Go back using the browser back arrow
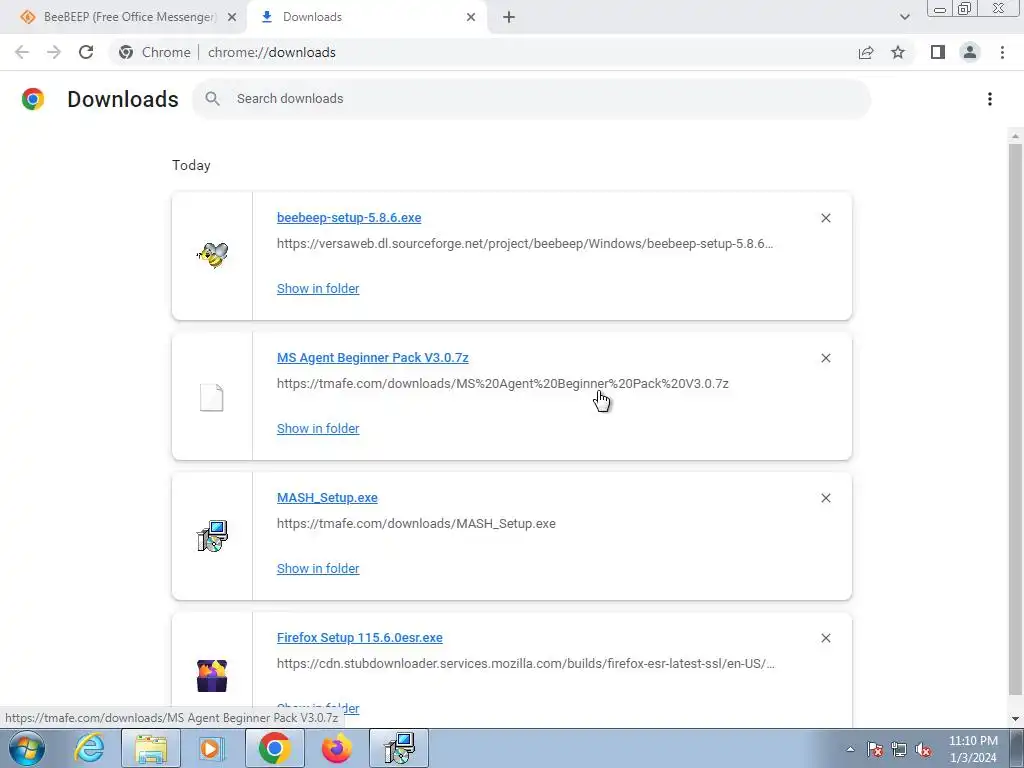The width and height of the screenshot is (1024, 768). 22,52
